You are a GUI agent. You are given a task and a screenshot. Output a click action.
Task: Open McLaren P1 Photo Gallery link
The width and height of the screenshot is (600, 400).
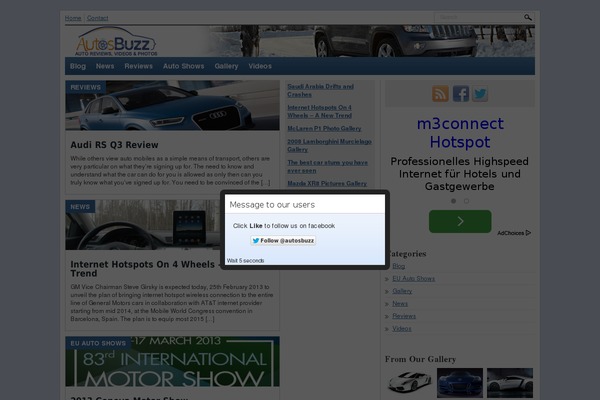324,129
